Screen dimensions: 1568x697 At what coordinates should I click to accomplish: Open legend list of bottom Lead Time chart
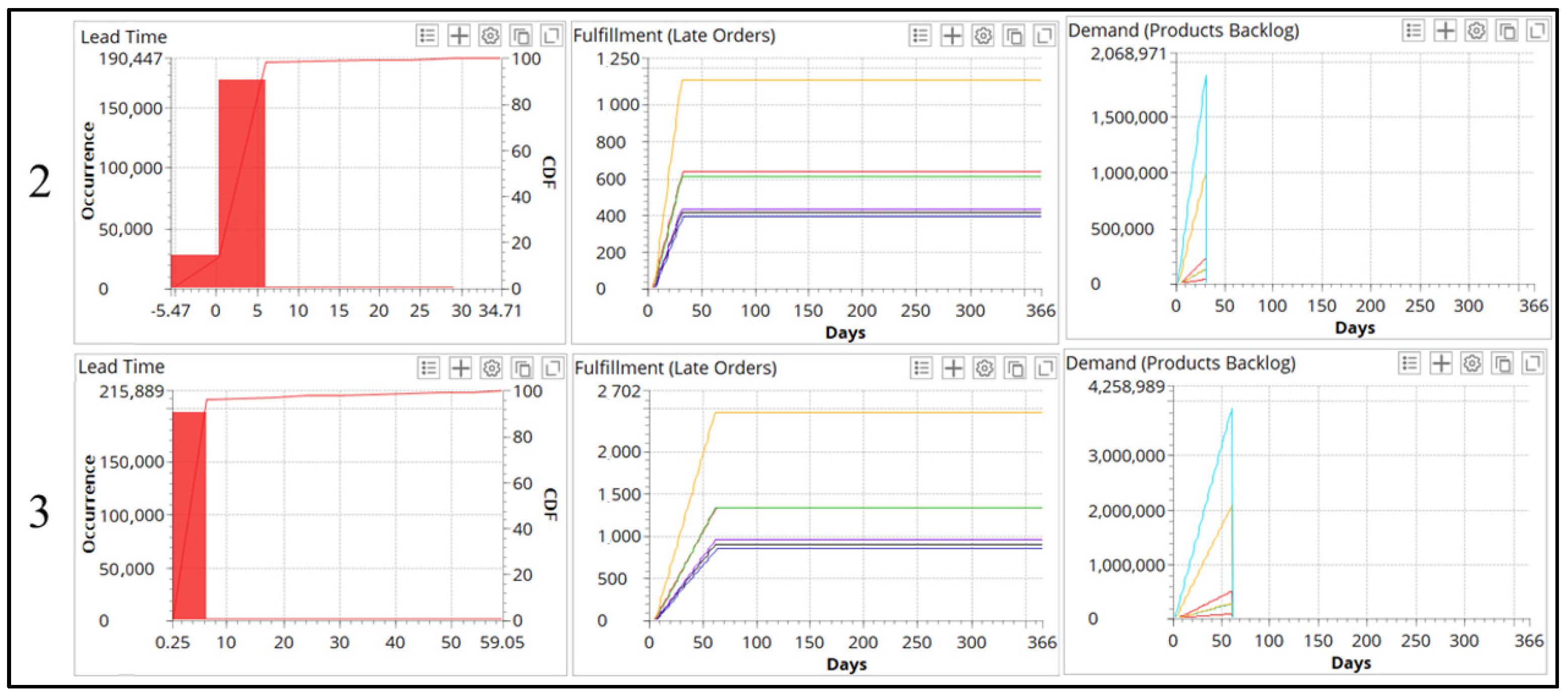point(429,368)
